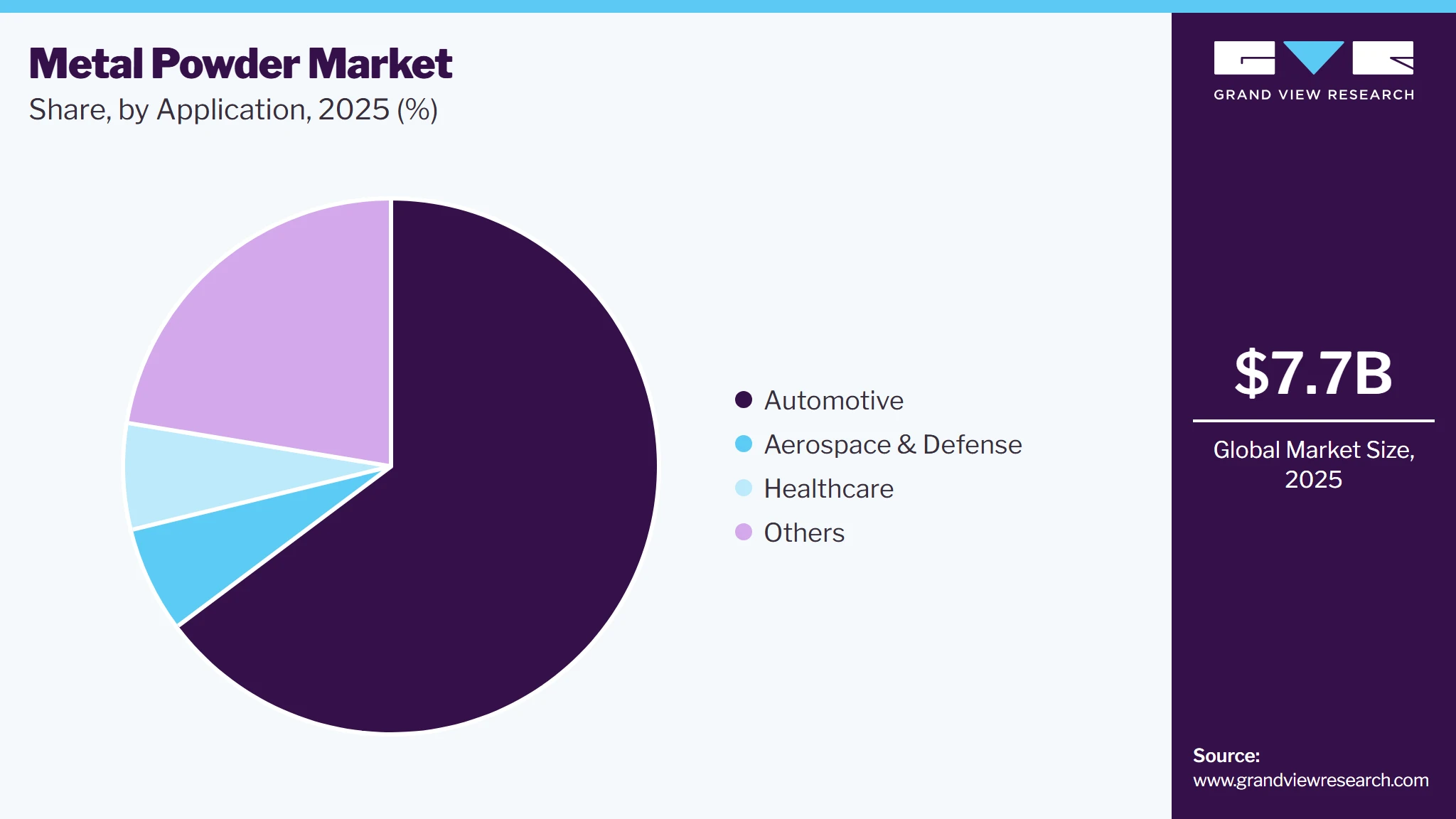Select the Others legend label
Image resolution: width=1456 pixels, height=819 pixels.
coord(804,532)
